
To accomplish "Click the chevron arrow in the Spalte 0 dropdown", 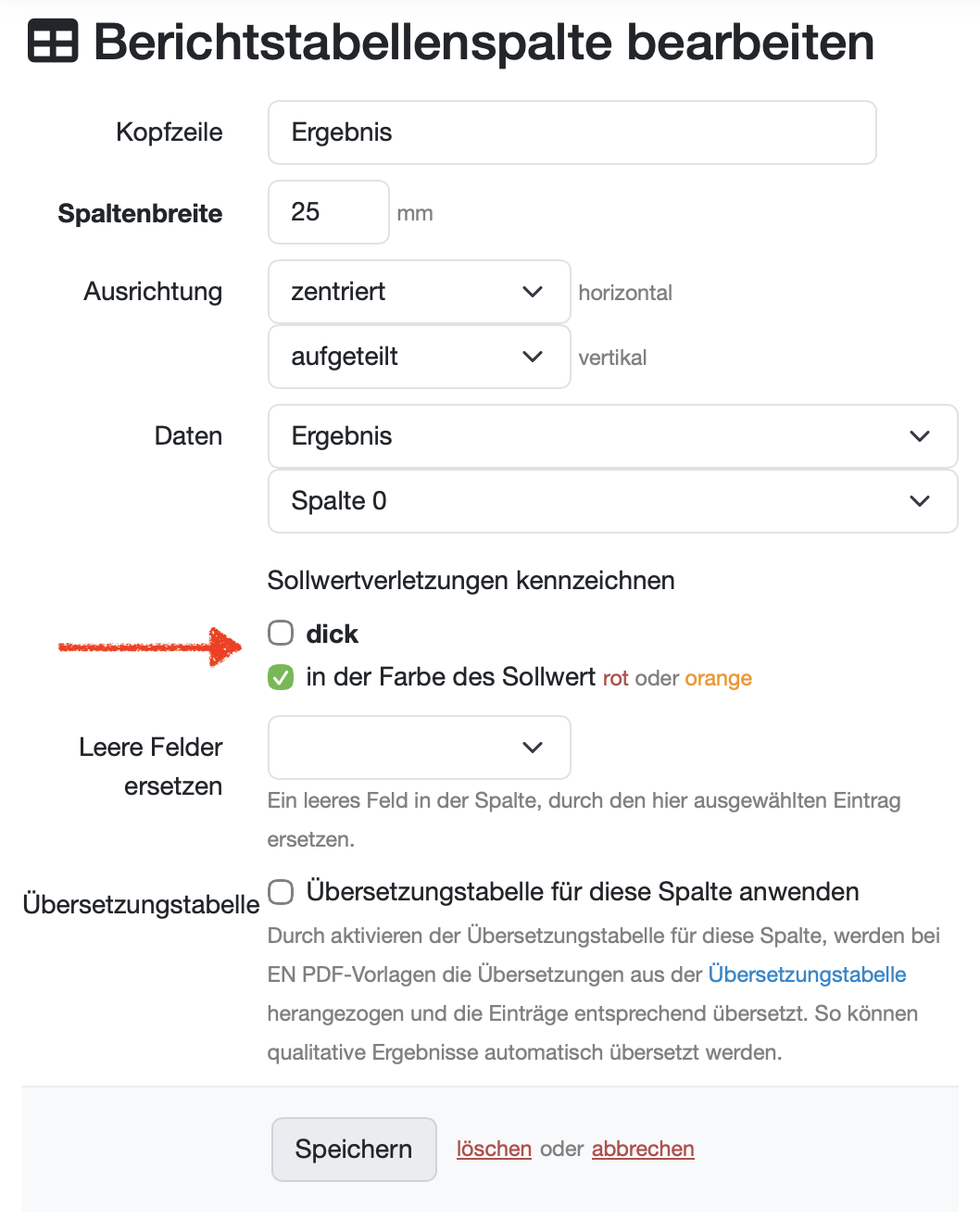I will click(920, 501).
